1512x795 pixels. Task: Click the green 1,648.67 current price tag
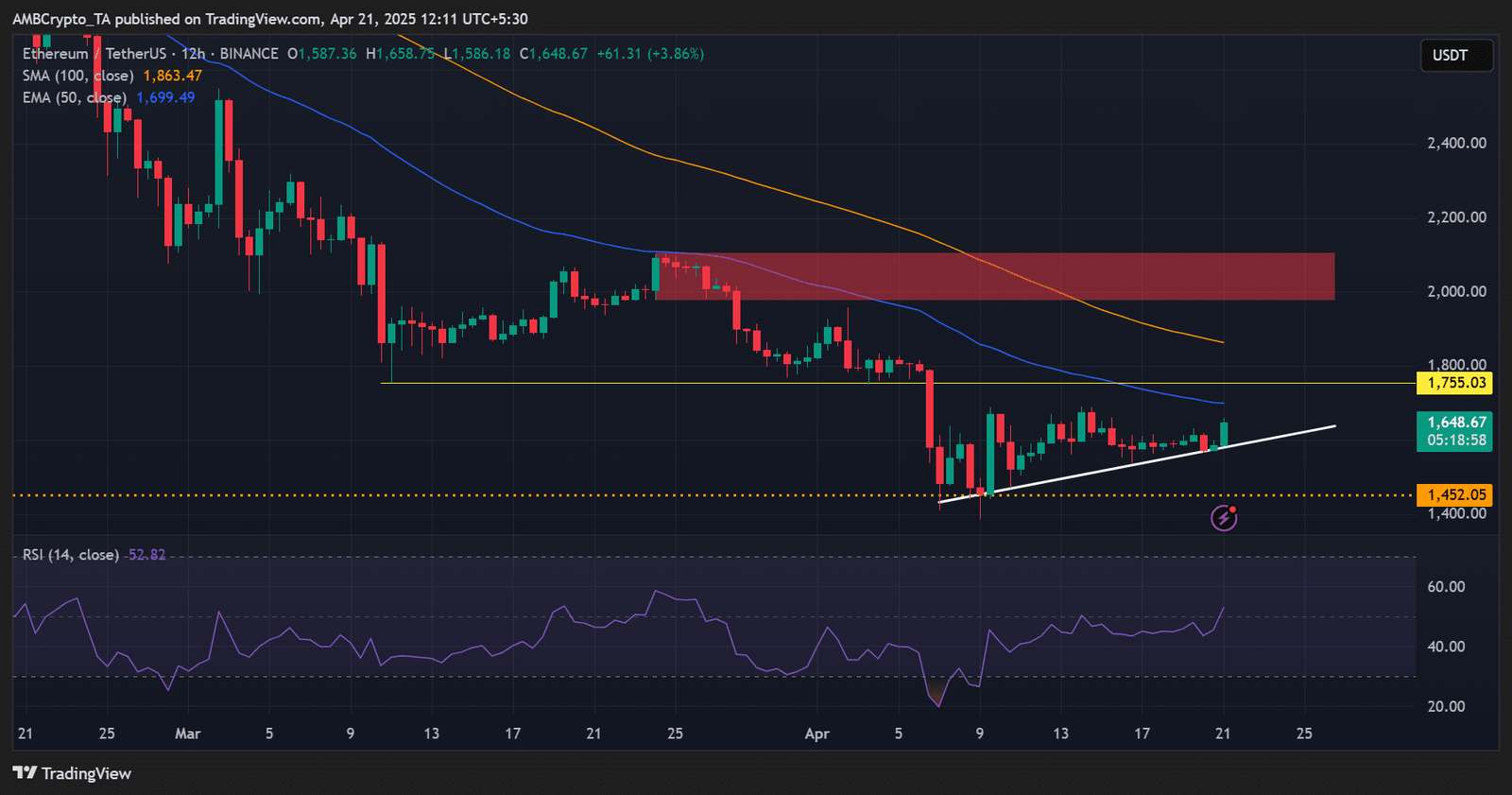click(x=1455, y=431)
